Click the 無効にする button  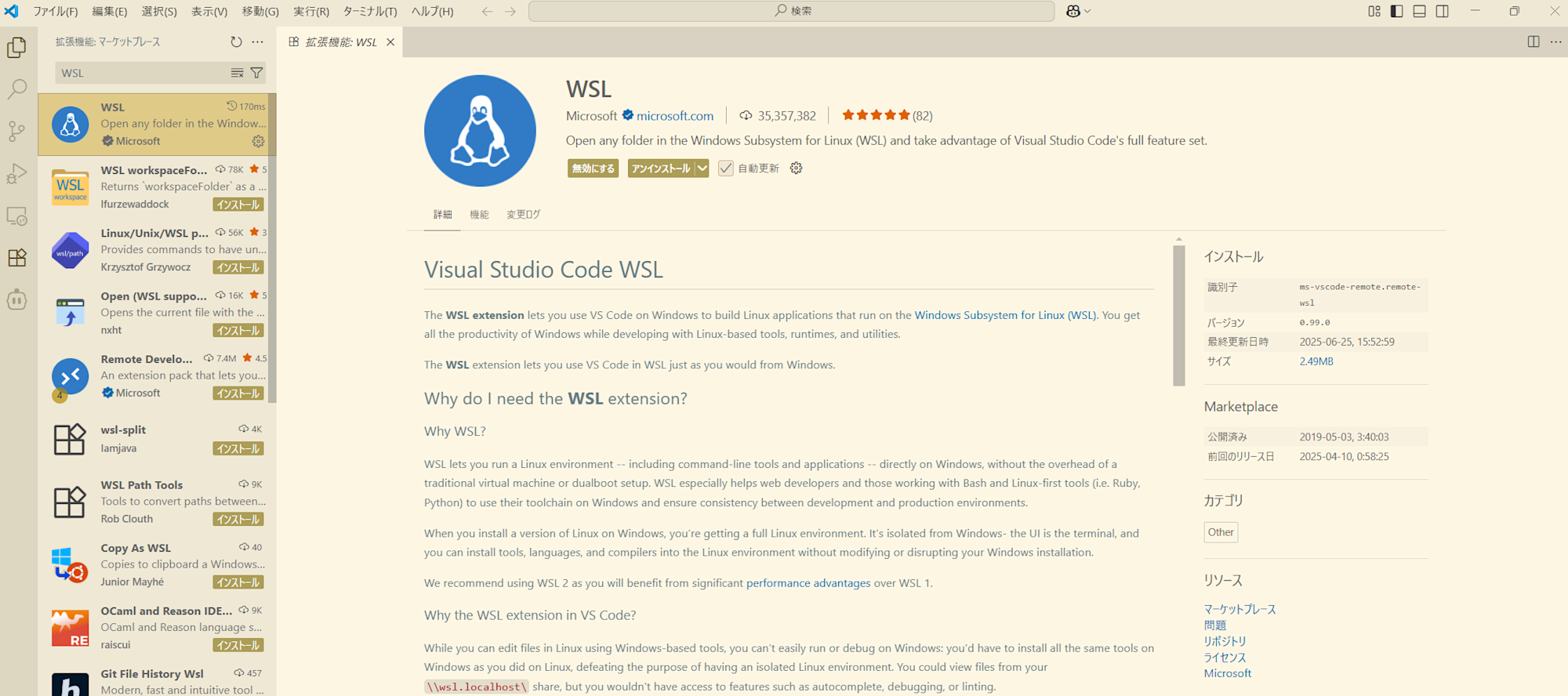(593, 169)
